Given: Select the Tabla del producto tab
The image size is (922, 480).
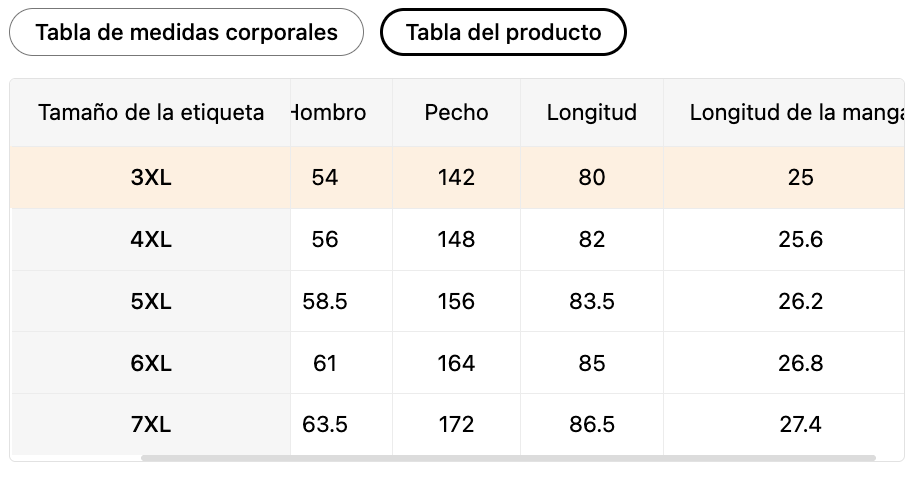Looking at the screenshot, I should pyautogui.click(x=503, y=32).
